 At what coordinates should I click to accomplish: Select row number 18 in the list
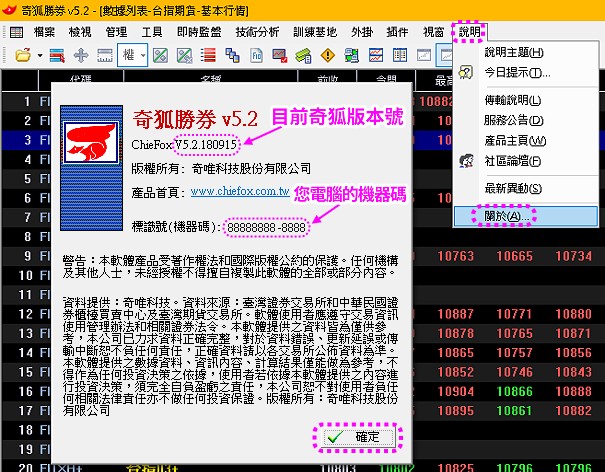[x=25, y=430]
